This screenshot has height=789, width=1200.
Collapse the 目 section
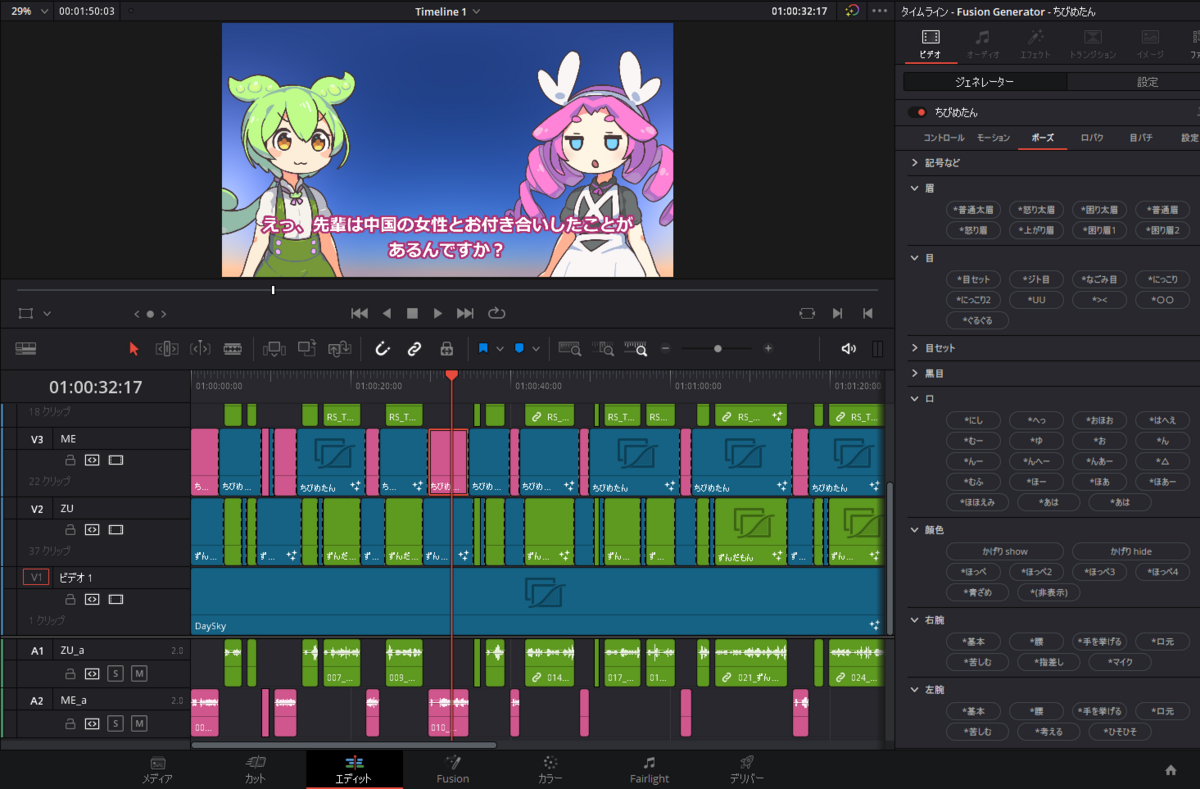coord(914,257)
